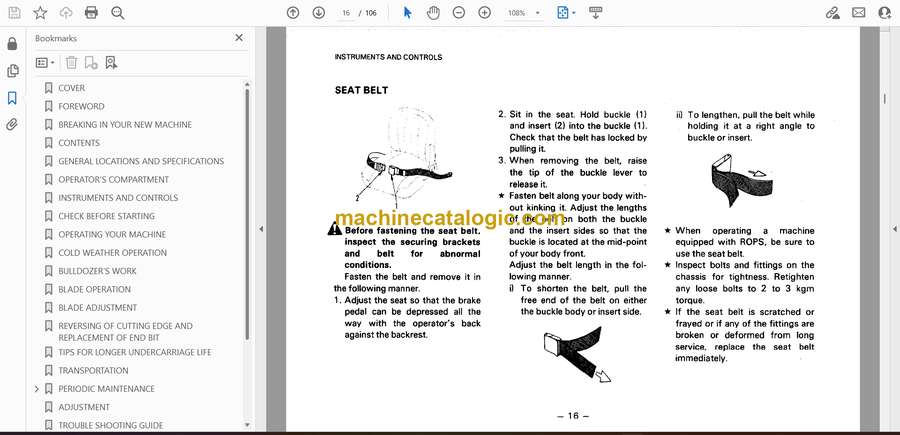
Task: Click the lock security sidebar icon
Action: click(12, 44)
